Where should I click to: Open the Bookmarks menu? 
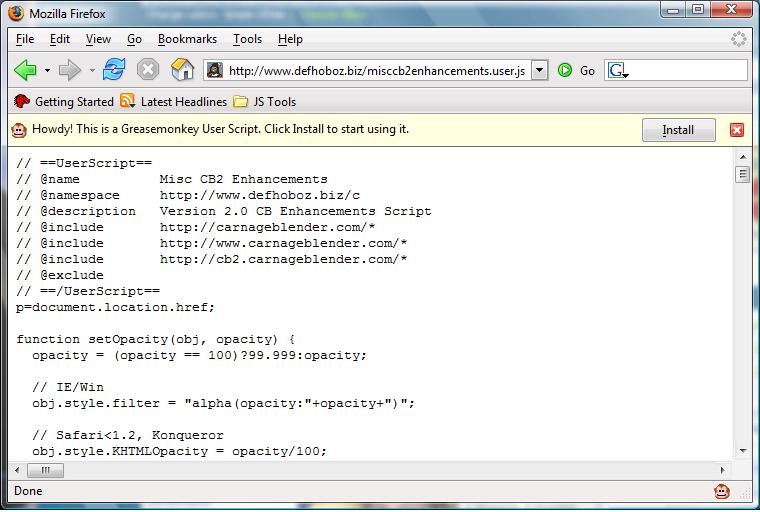pos(187,39)
